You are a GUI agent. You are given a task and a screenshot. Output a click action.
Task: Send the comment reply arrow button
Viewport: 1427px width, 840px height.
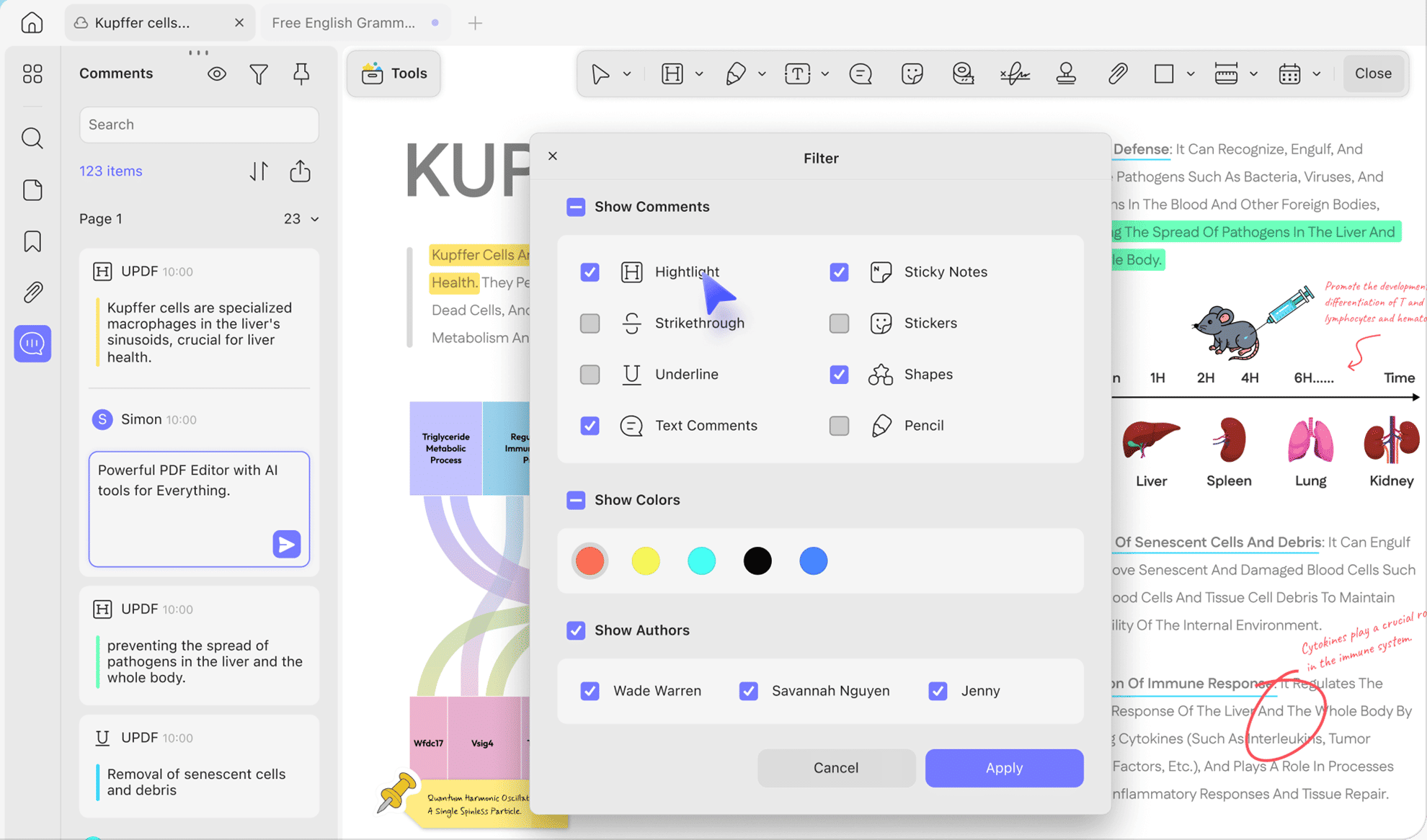point(286,544)
